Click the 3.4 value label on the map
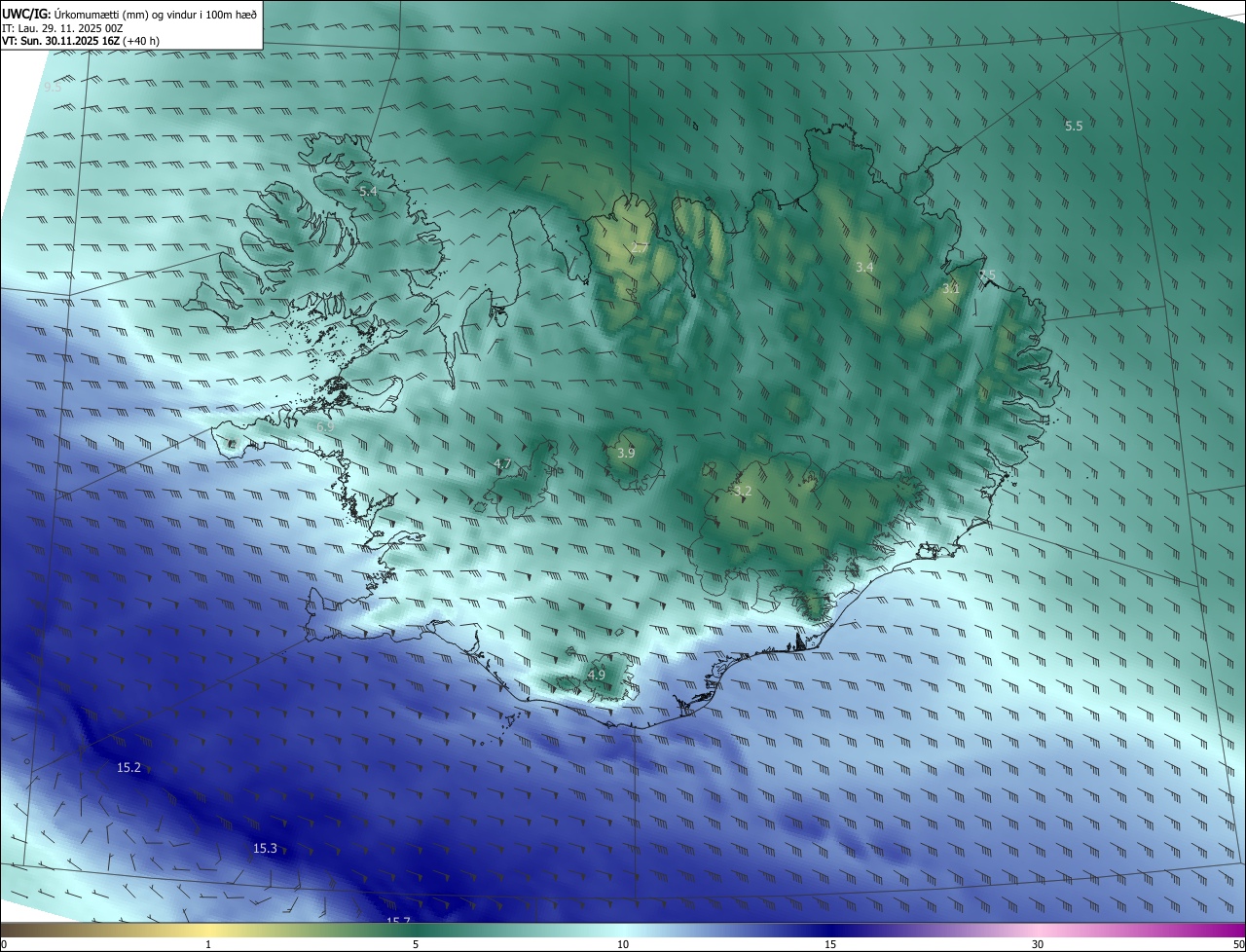Viewport: 1246px width, 952px height. pyautogui.click(x=864, y=267)
